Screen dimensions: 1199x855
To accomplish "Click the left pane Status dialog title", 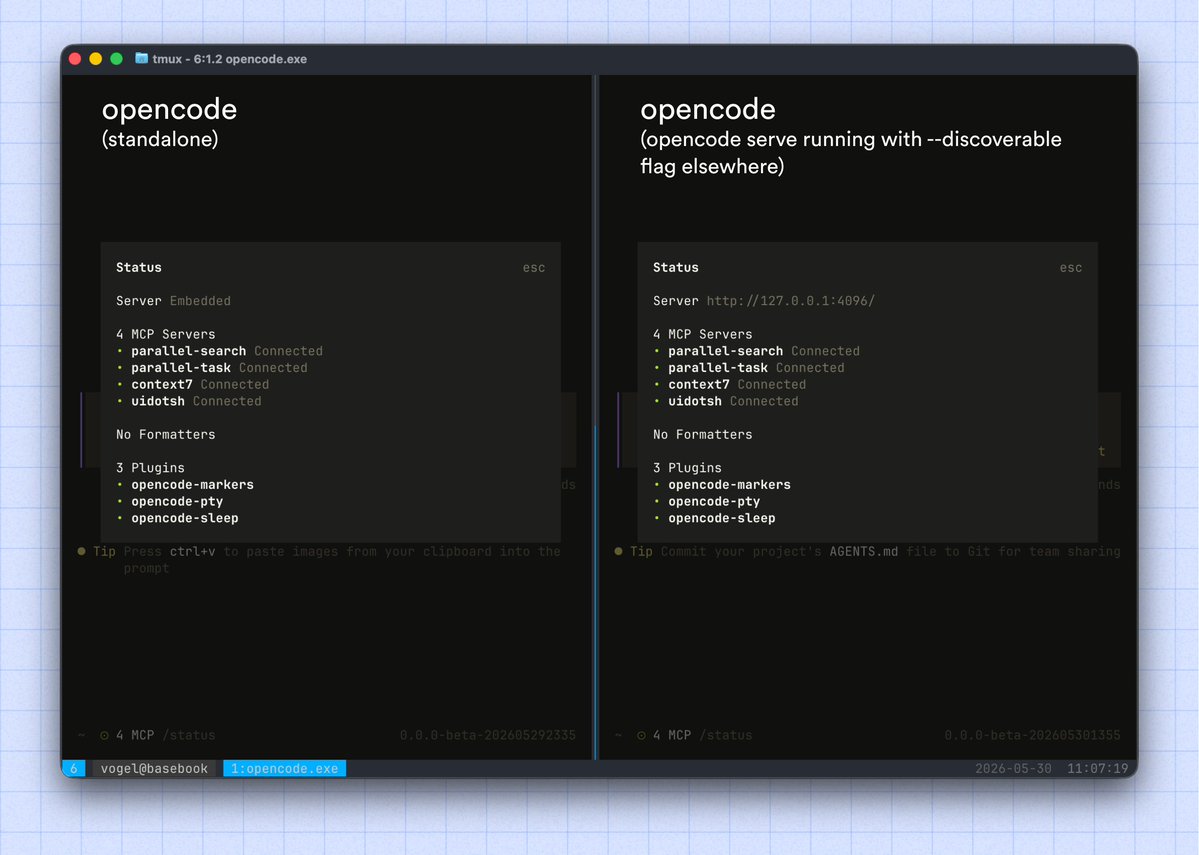I will [x=138, y=268].
